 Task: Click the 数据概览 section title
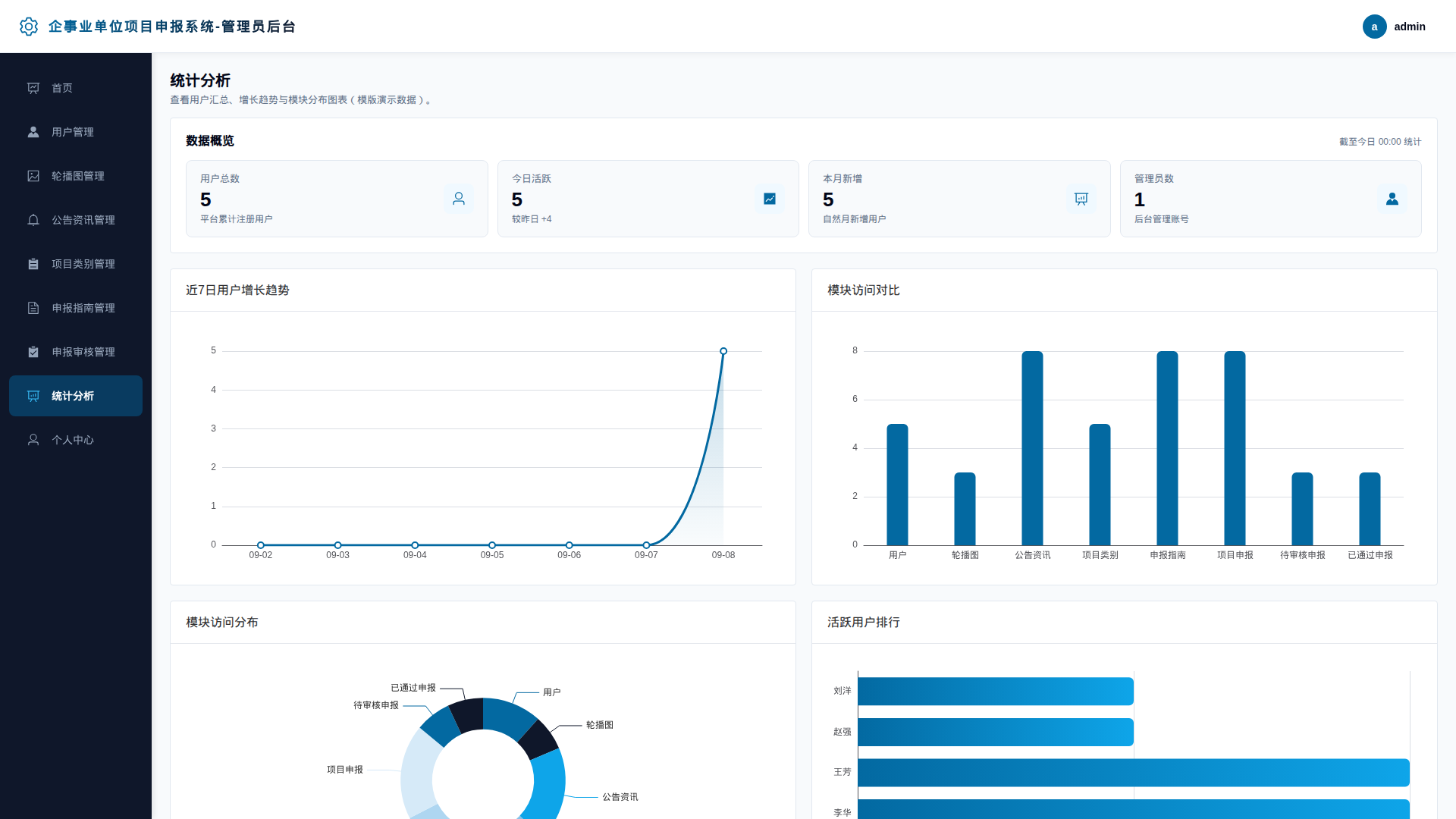coord(210,141)
